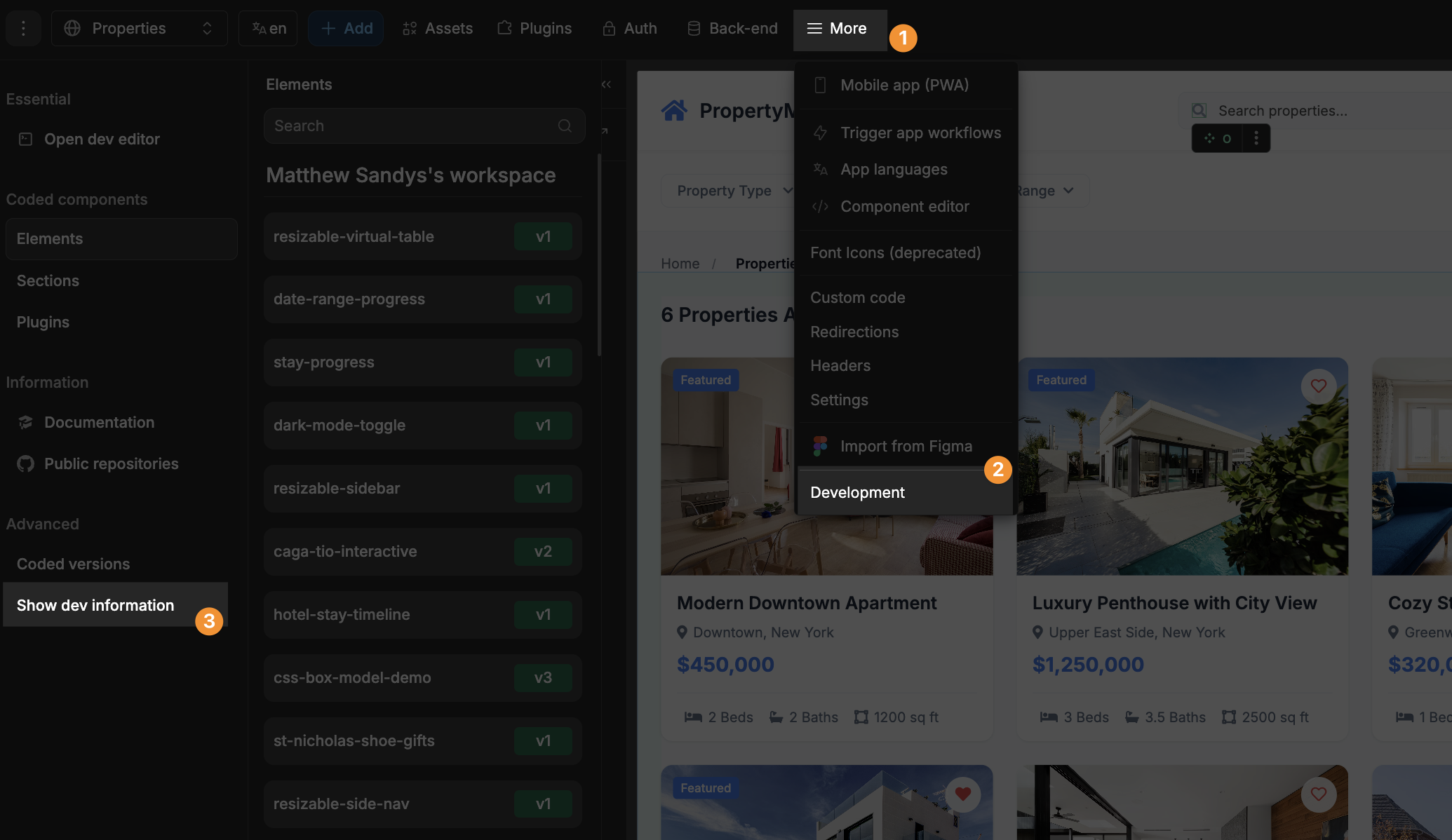
Task: Open the Back-end database menu
Action: tap(732, 28)
